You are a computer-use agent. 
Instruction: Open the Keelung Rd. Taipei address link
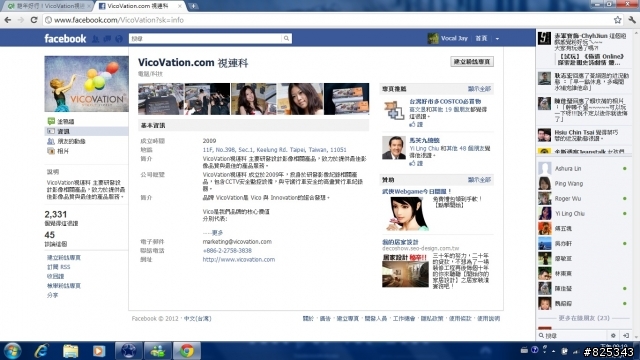click(x=274, y=150)
